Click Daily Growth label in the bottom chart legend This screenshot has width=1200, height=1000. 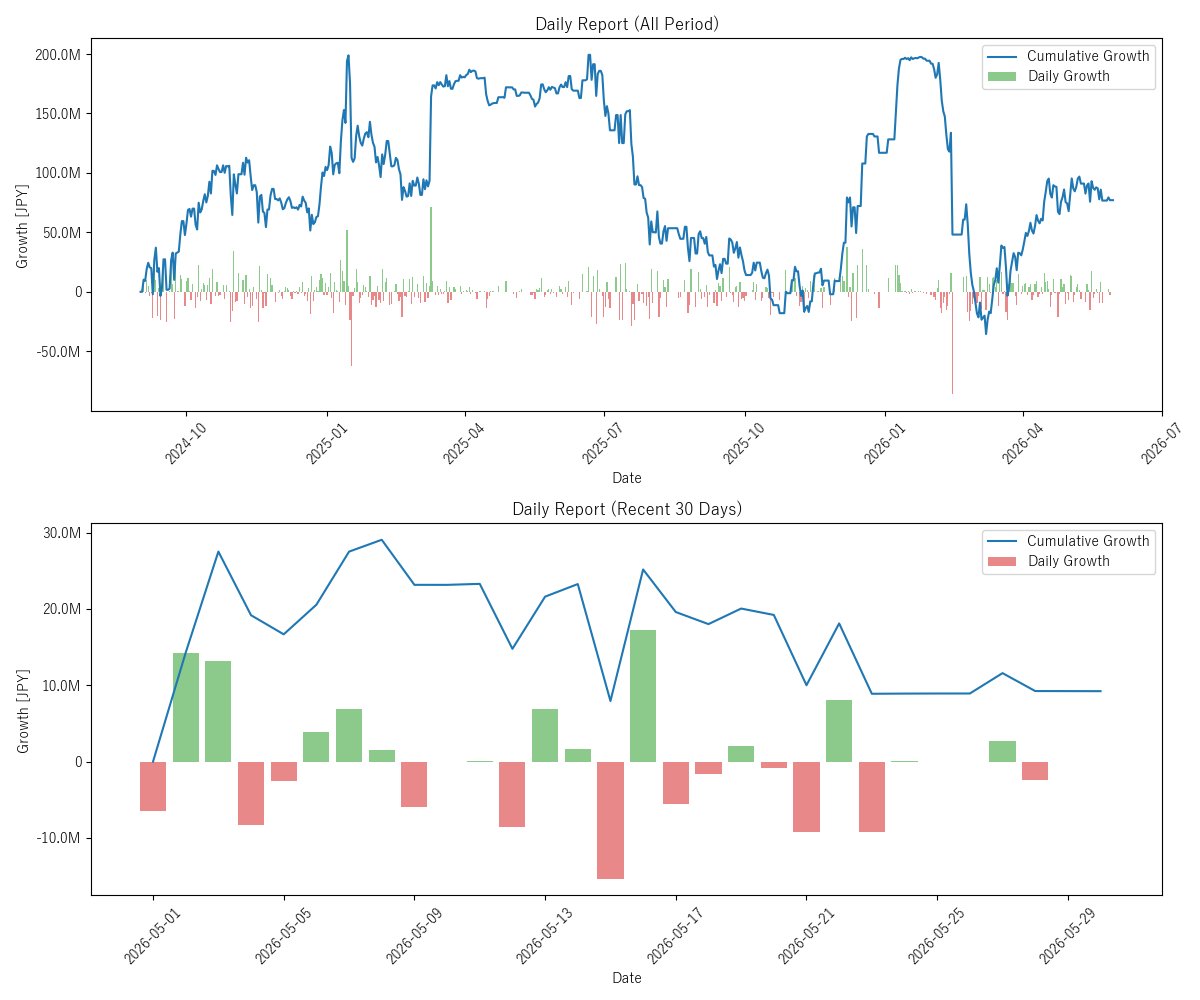(1068, 561)
